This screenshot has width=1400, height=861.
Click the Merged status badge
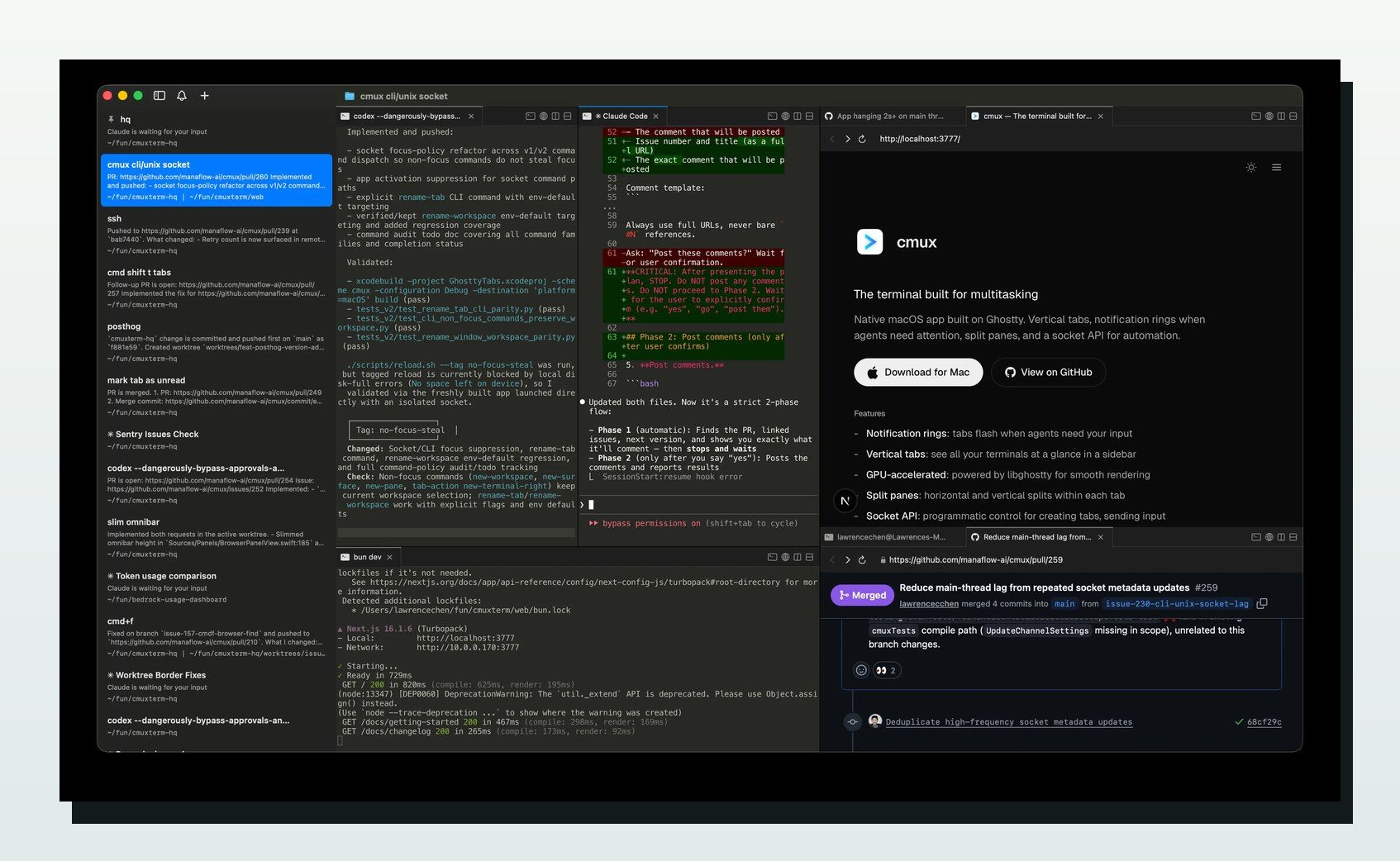coord(862,595)
